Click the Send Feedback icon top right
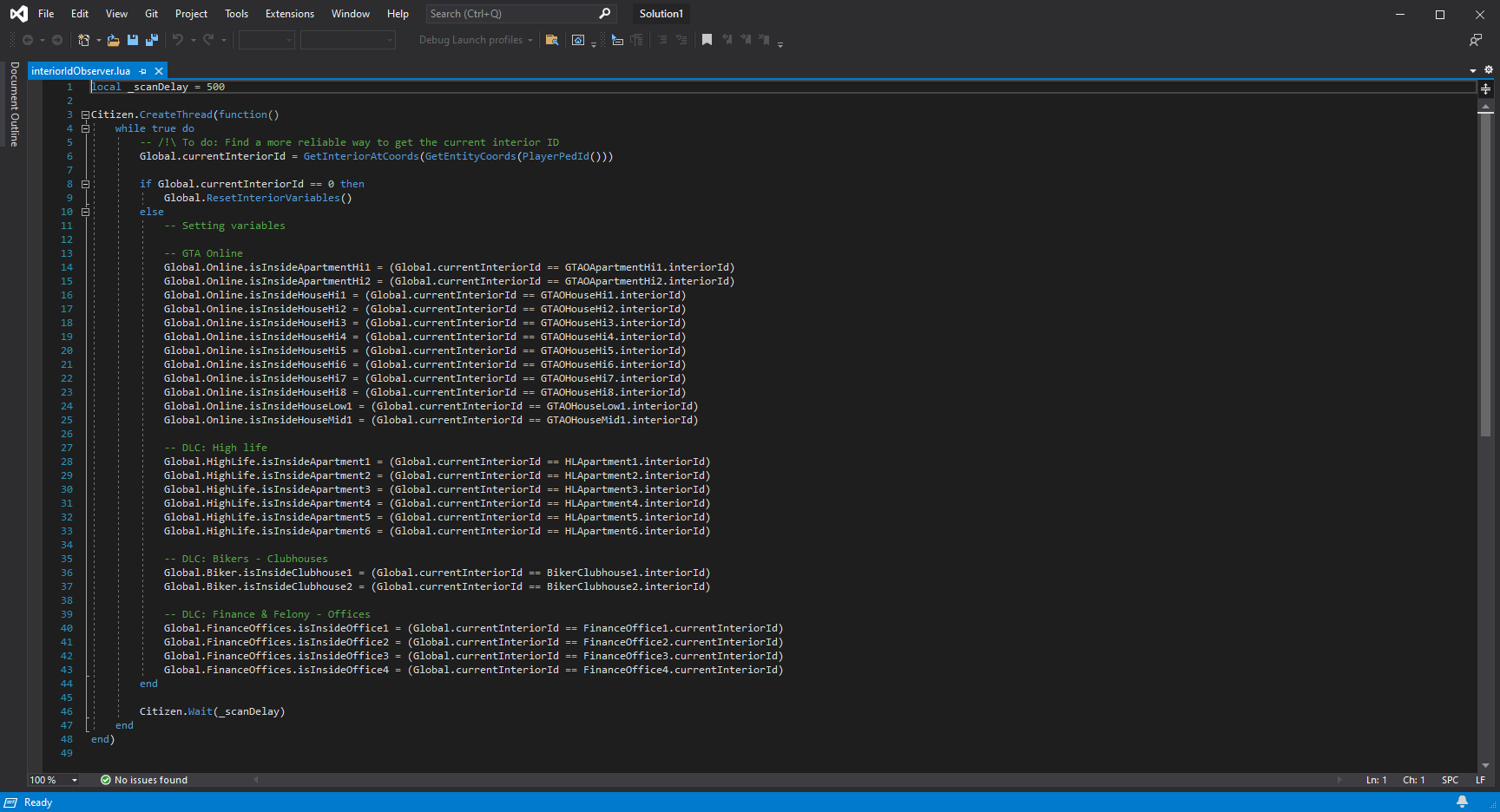The image size is (1500, 812). tap(1475, 40)
